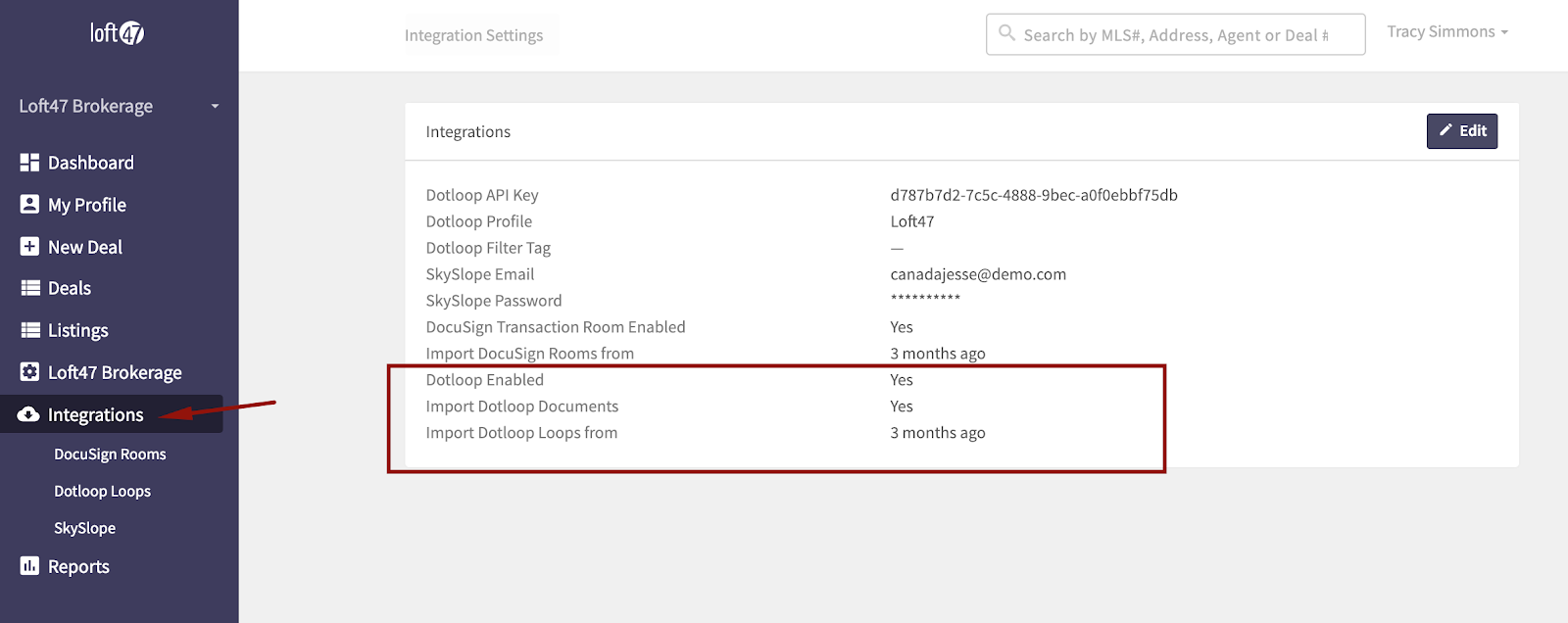1568x623 pixels.
Task: Click the Loft47 Brokerage gear icon
Action: (x=29, y=372)
